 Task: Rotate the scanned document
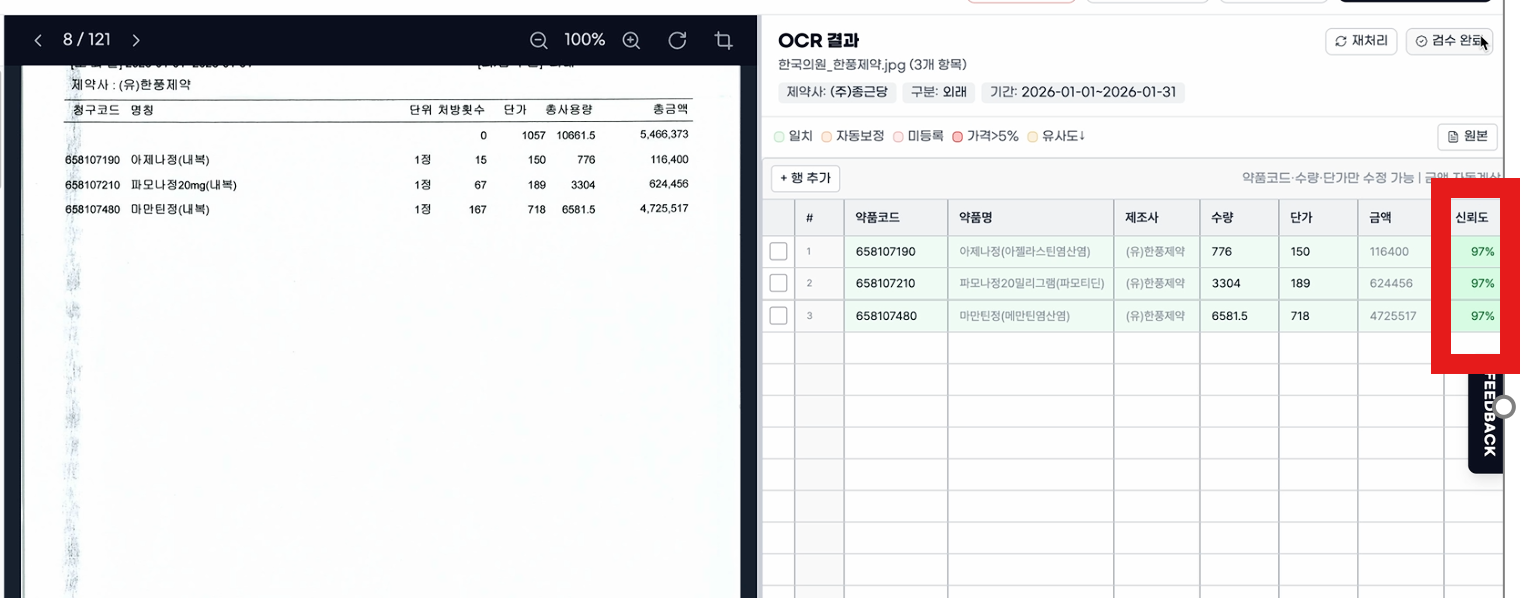point(677,41)
